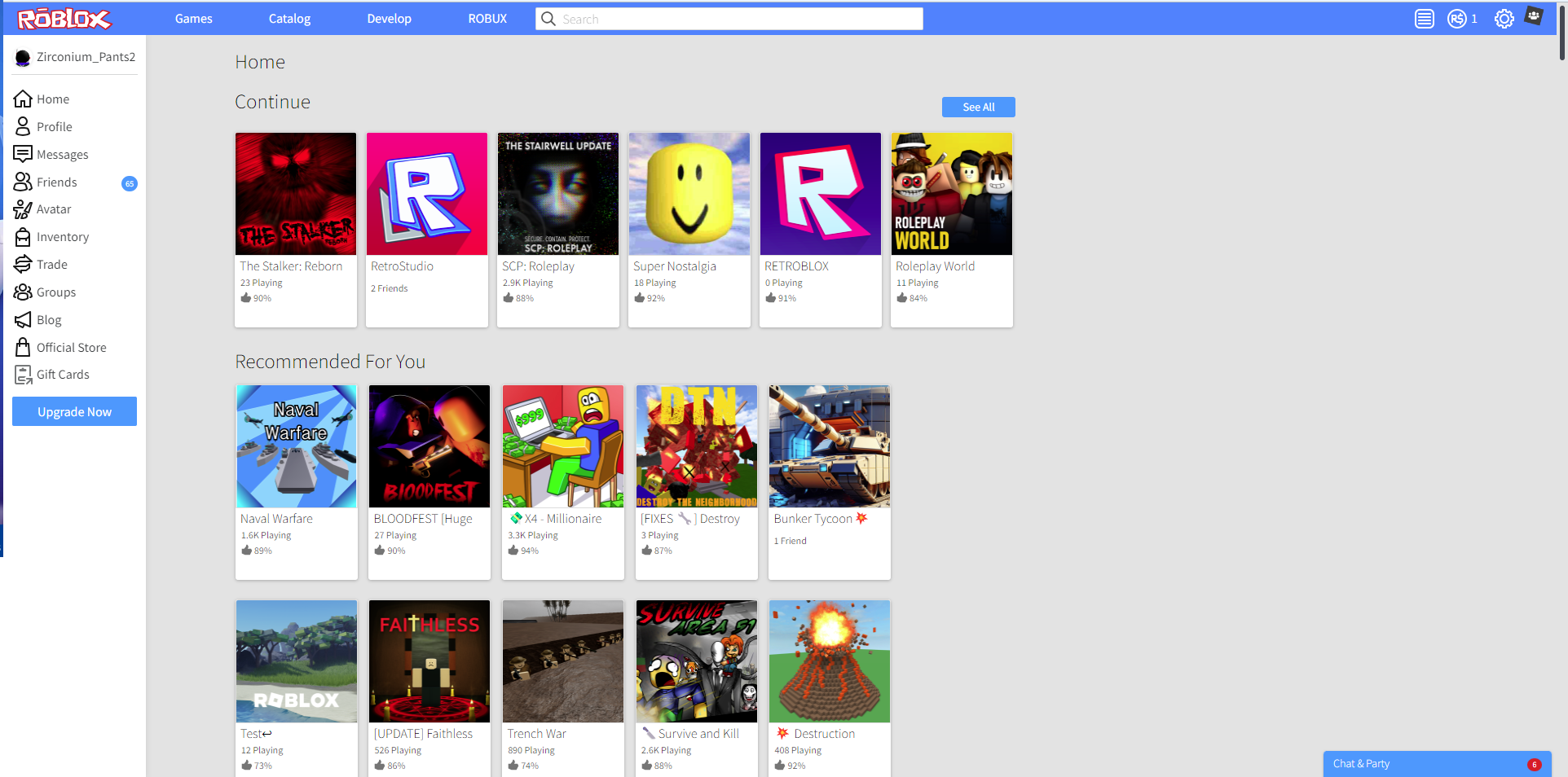Screen dimensions: 1568x777
Task: Open the Trade sidebar icon
Action: [23, 264]
